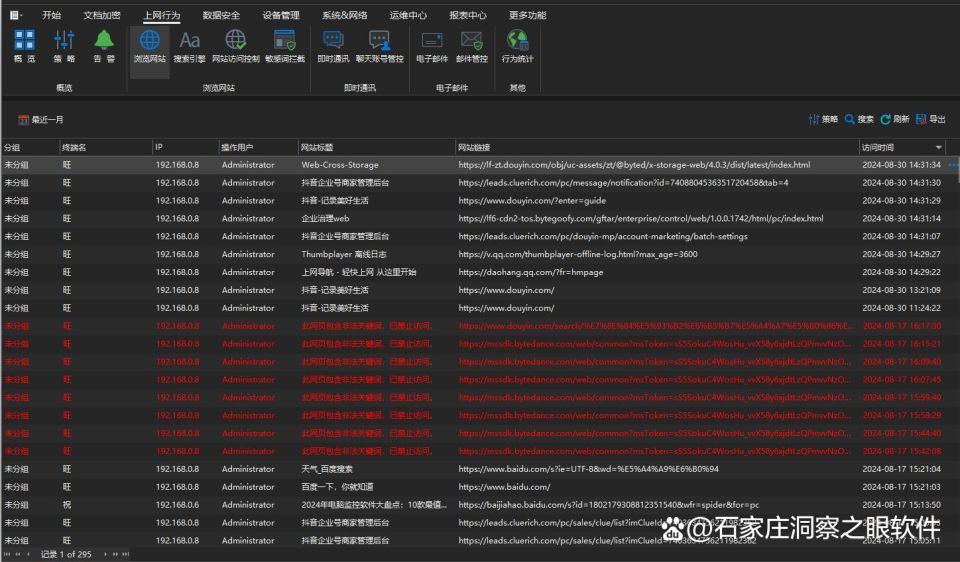960x562 pixels.
Task: Switch to the 报表中心 tab
Action: point(468,15)
